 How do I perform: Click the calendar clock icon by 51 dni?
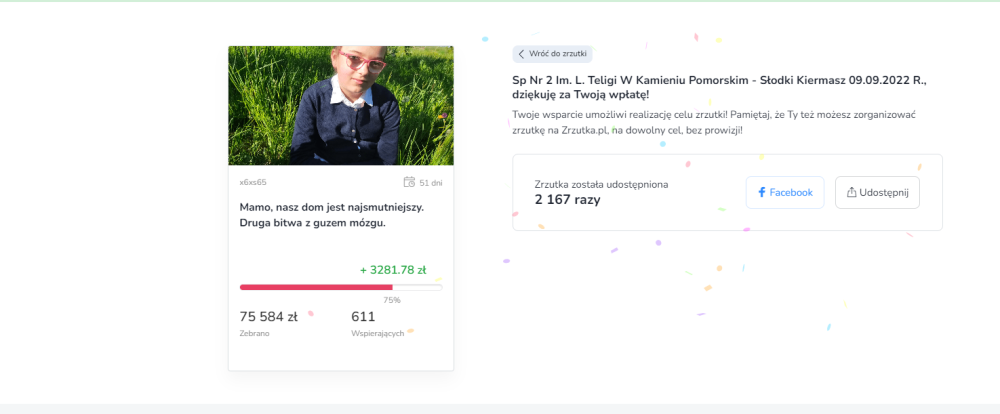pyautogui.click(x=409, y=182)
